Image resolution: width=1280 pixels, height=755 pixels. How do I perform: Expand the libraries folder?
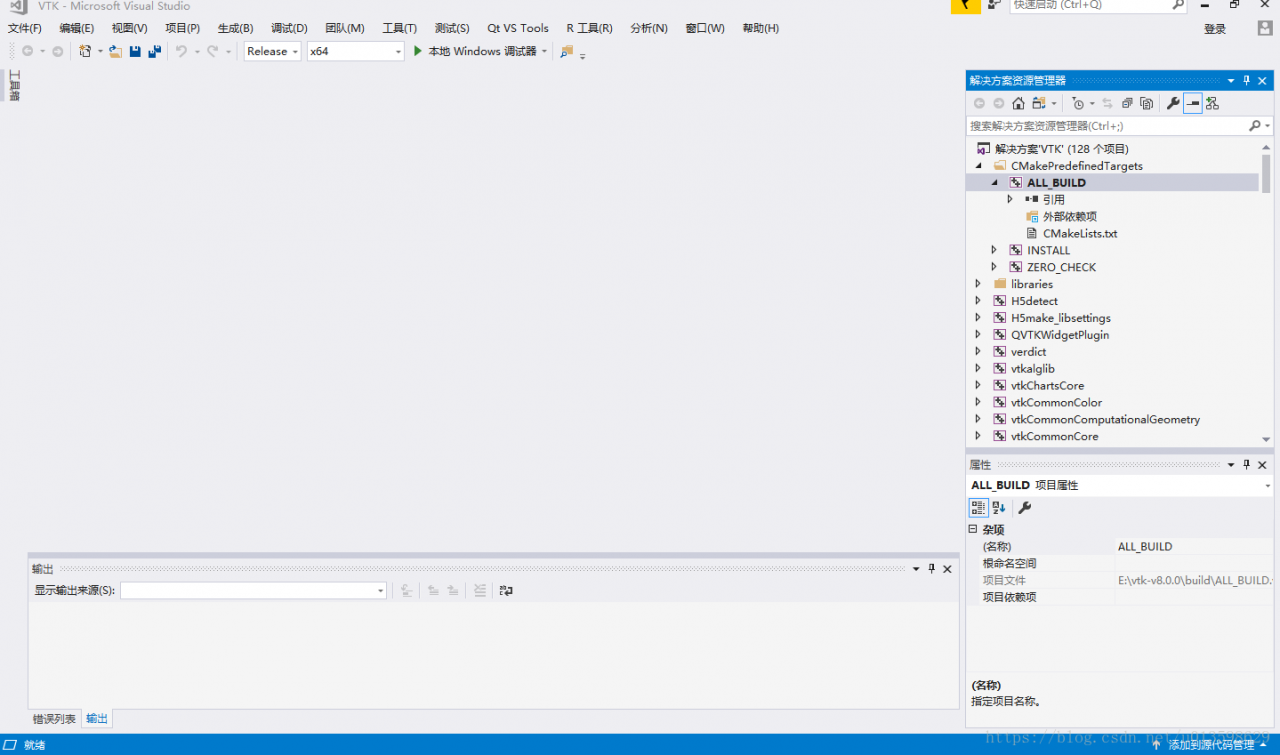point(978,284)
